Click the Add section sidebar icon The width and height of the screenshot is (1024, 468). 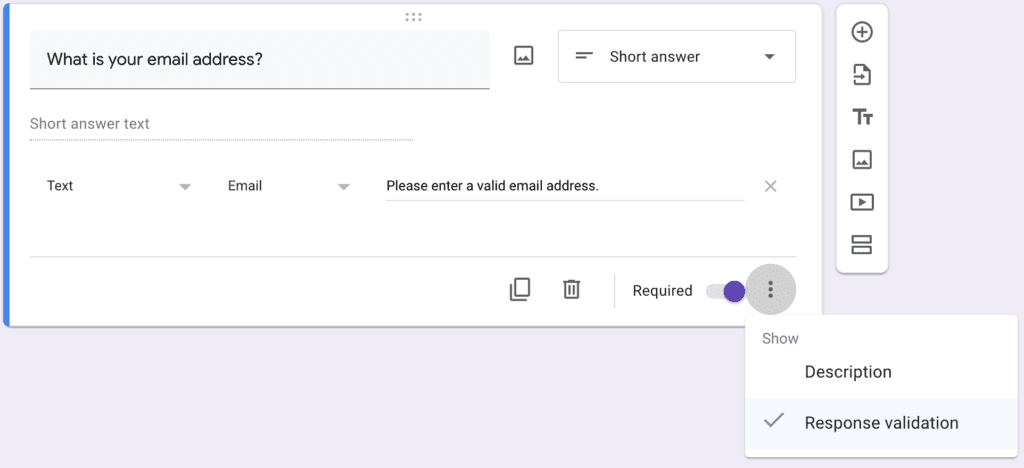861,244
